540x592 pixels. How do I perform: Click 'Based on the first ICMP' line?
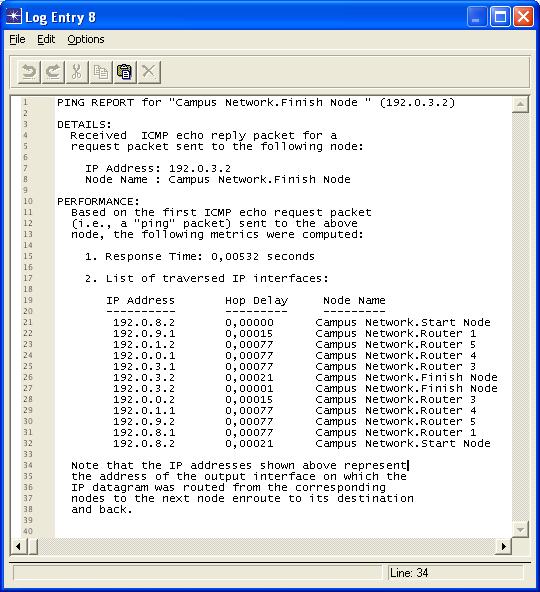click(x=221, y=212)
